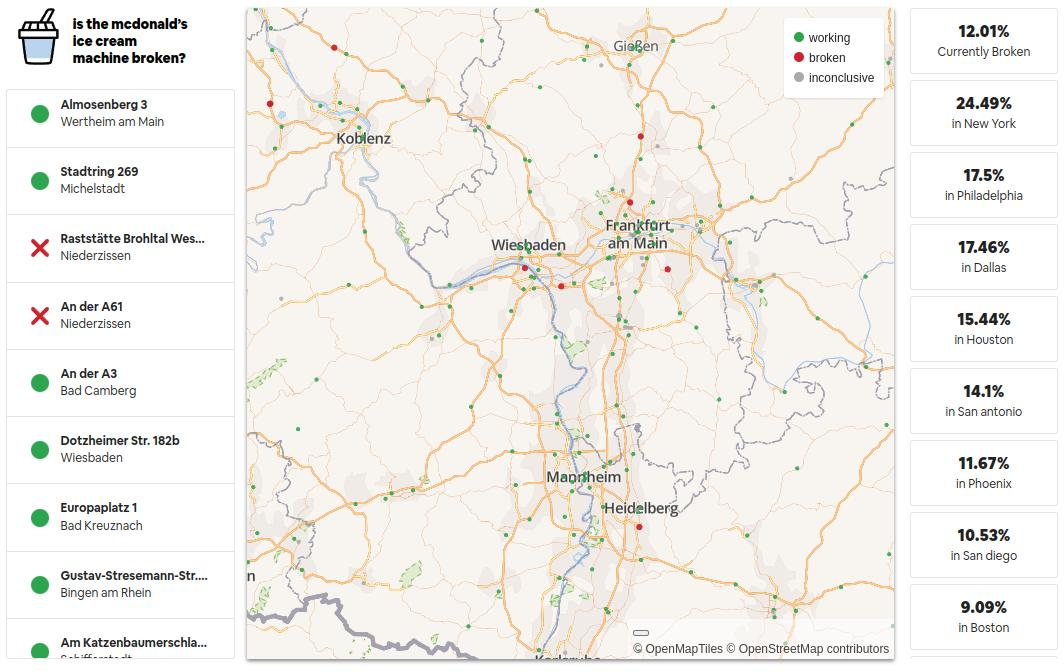Click the '9.09% in Boston' stat
The height and width of the screenshot is (672, 1064).
coord(983,616)
